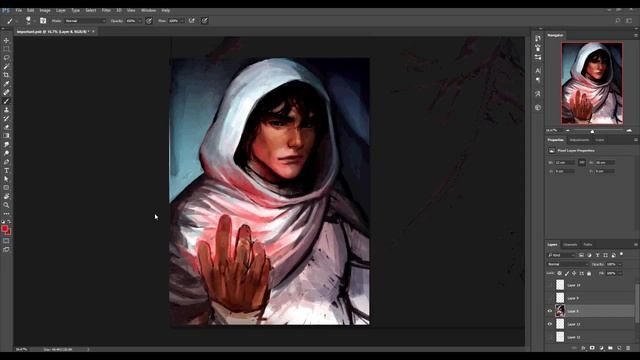Open the Image menu
Viewport: 640px width, 360px height.
[45, 10]
